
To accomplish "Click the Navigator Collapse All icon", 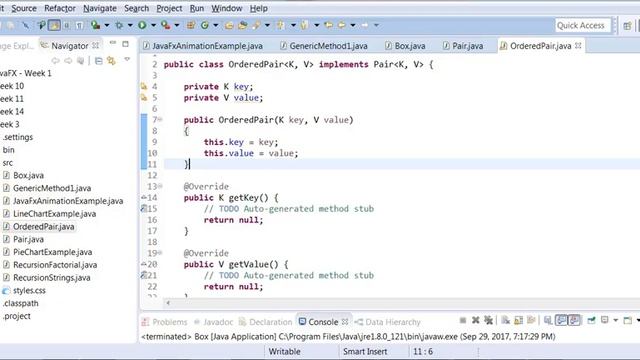I will 98,61.
